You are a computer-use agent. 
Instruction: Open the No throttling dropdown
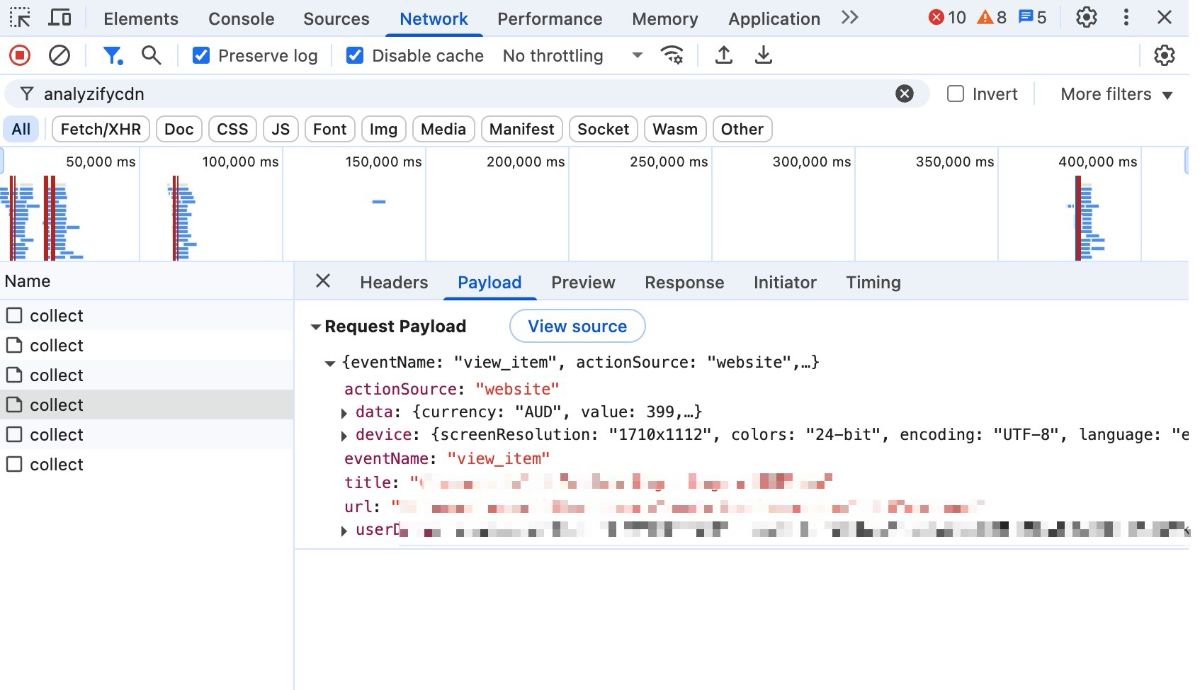pyautogui.click(x=572, y=56)
